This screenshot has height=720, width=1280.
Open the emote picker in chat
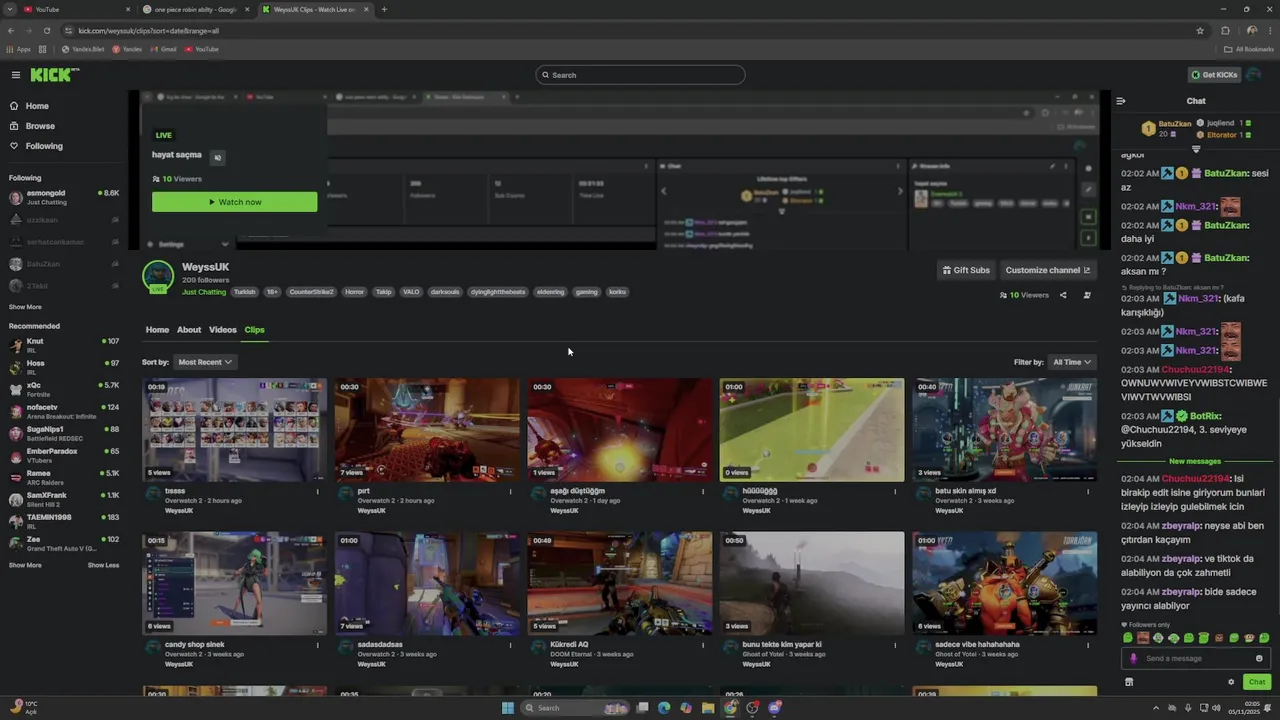(1259, 658)
